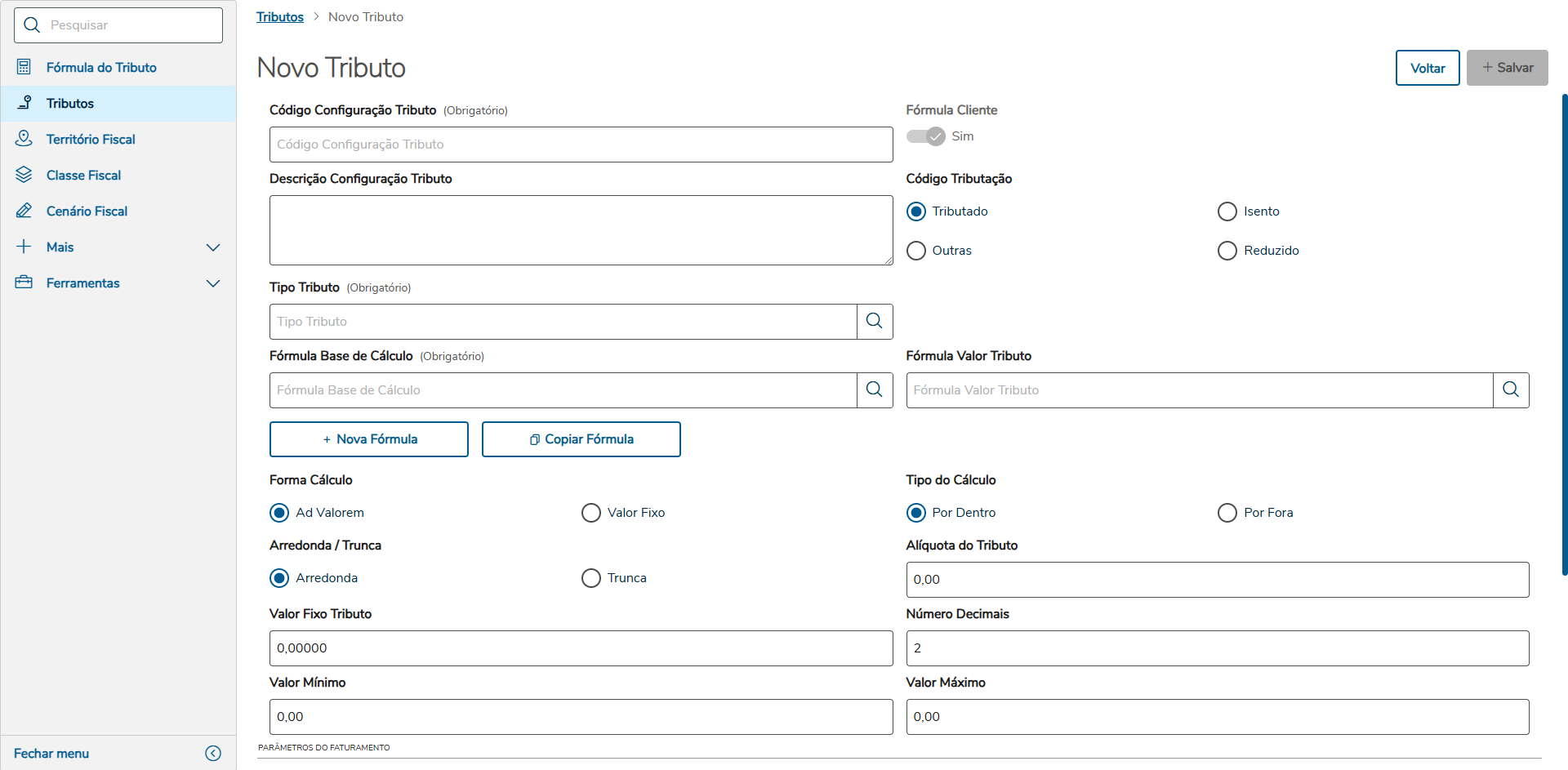This screenshot has width=1568, height=770.
Task: Click the Alíquota do Tributo input field
Action: (x=1217, y=580)
